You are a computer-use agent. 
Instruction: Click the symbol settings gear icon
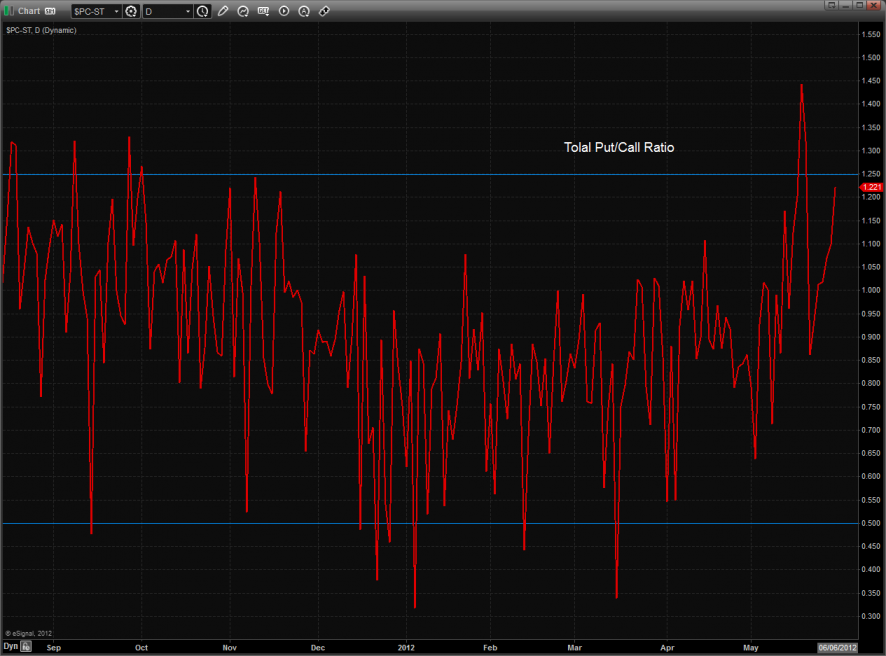click(131, 11)
